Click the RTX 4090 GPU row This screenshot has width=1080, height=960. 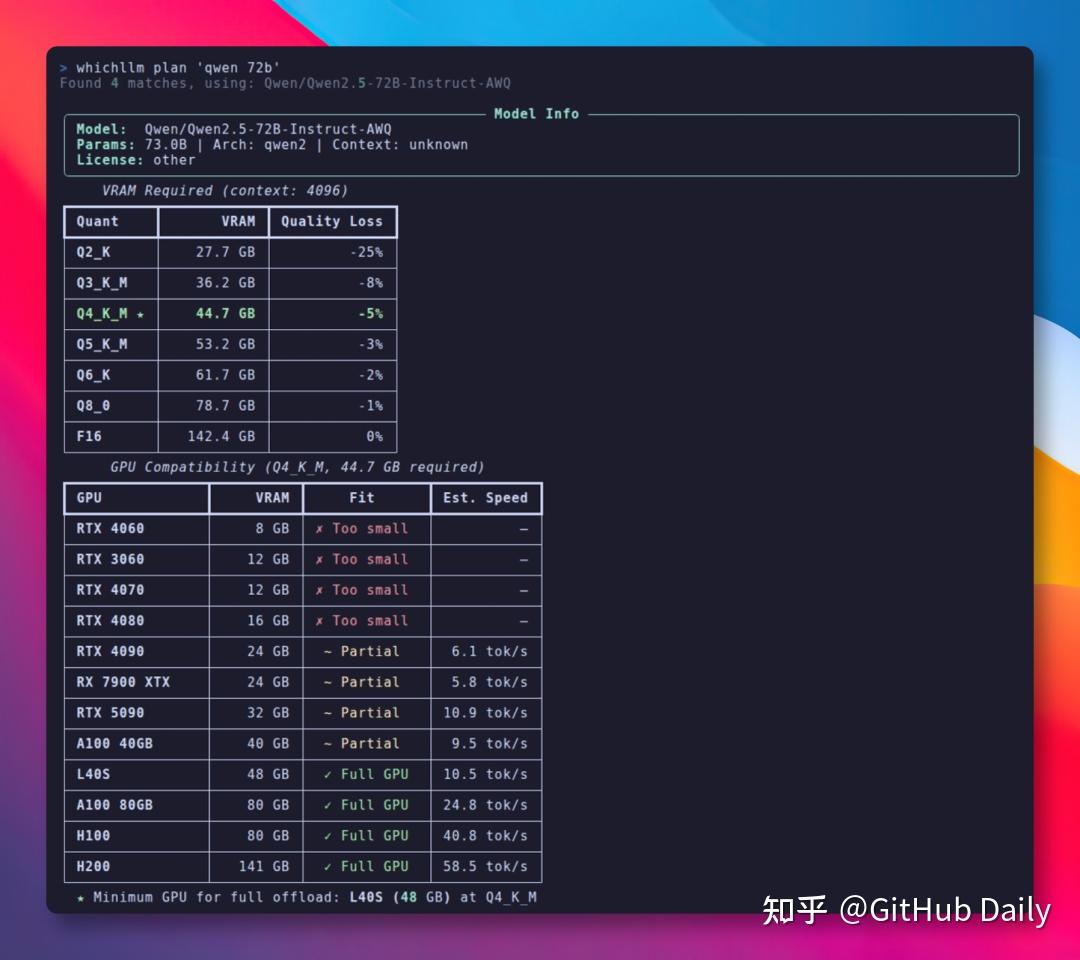click(x=303, y=651)
